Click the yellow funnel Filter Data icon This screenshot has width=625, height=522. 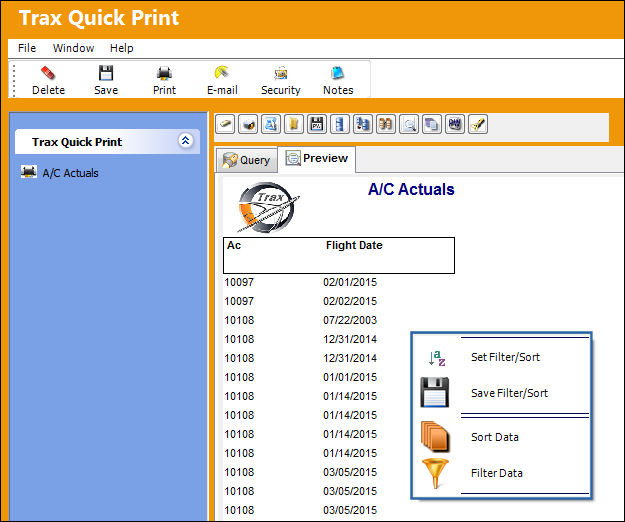pyautogui.click(x=435, y=473)
